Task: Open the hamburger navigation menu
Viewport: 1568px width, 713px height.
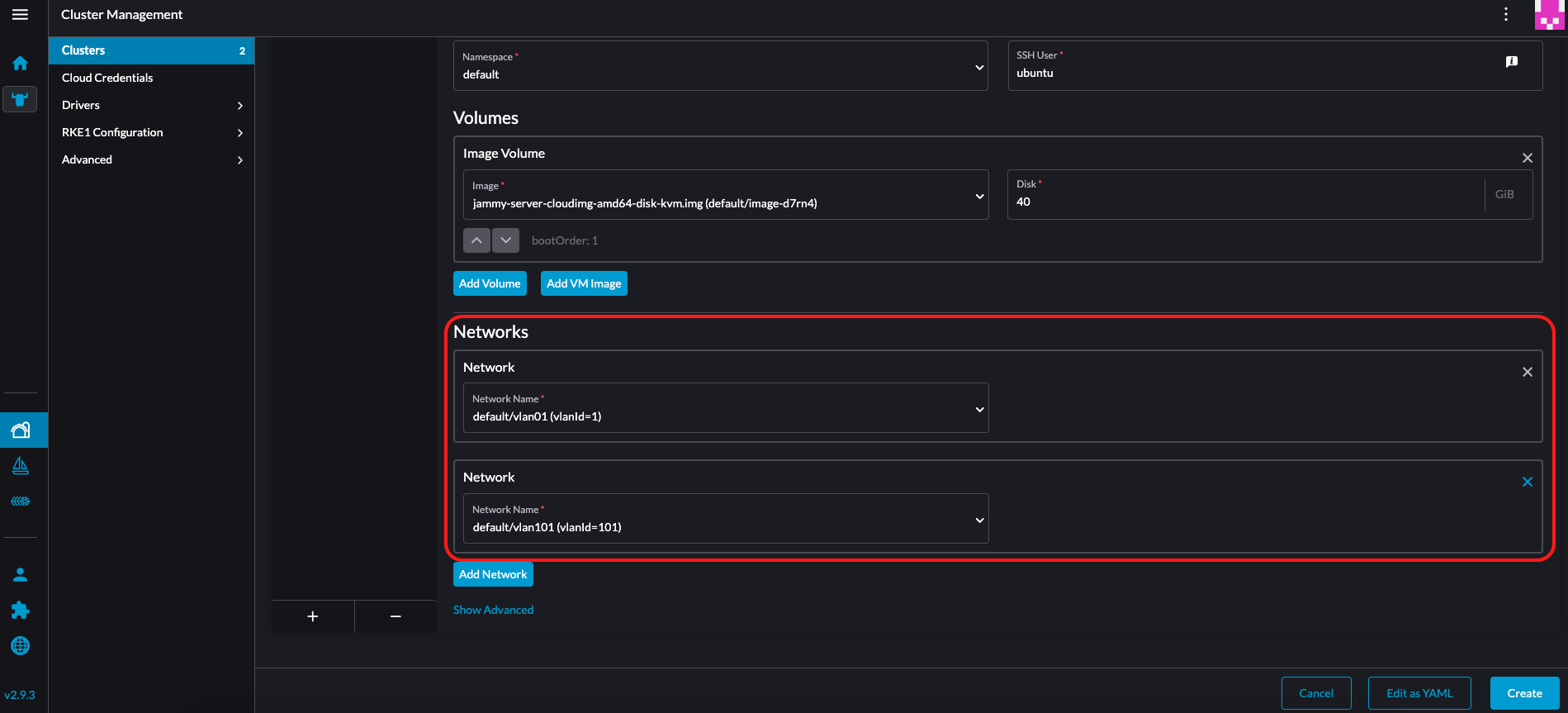Action: (20, 15)
